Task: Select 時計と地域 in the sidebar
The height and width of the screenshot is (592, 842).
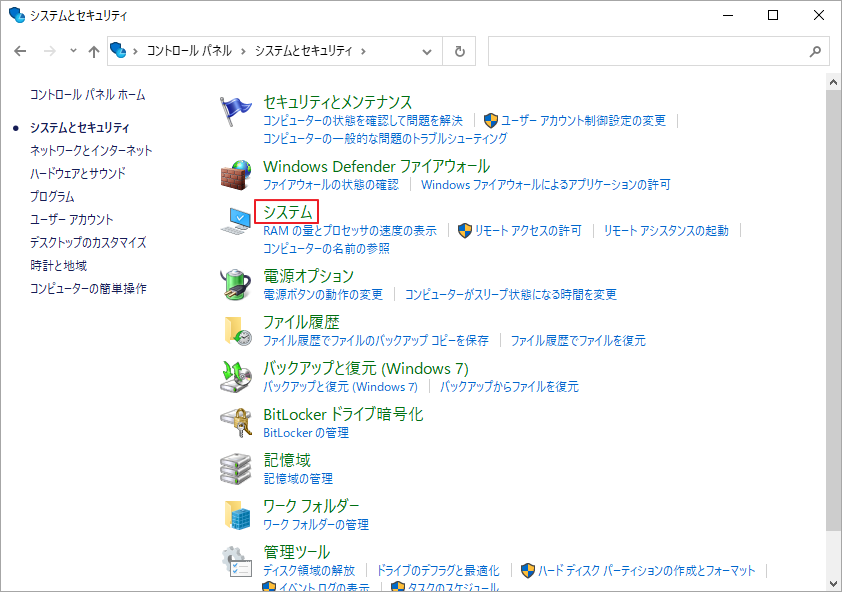Action: click(59, 265)
